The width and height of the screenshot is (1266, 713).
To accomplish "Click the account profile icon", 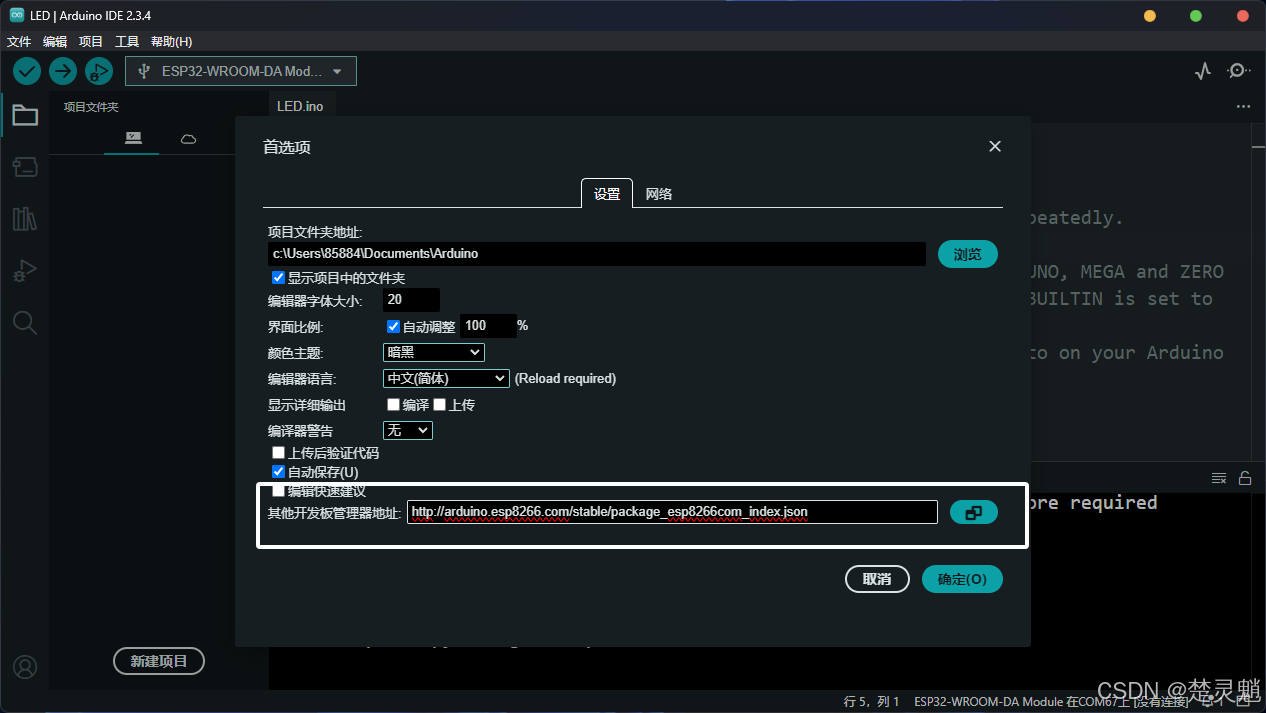I will [25, 667].
